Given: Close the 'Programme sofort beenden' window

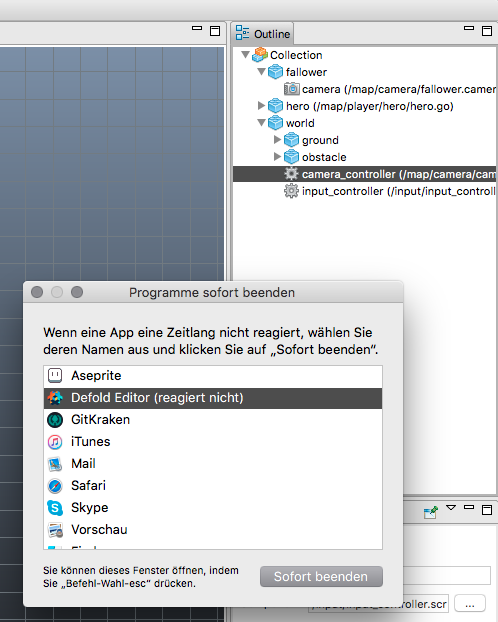Looking at the screenshot, I should [37, 292].
